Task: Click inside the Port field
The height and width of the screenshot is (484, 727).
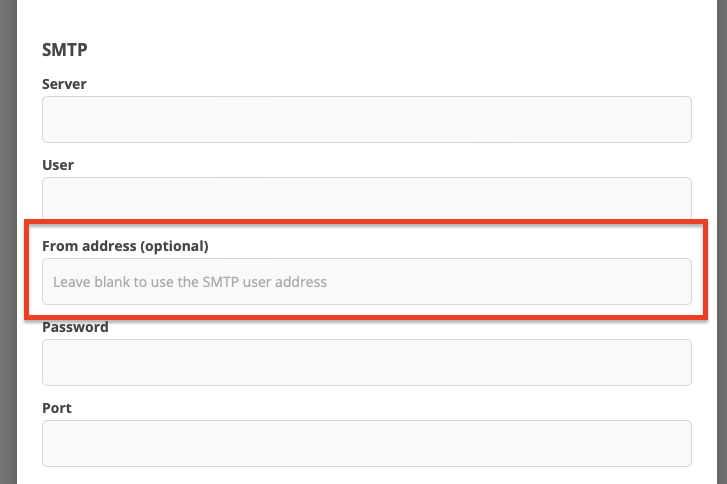Action: click(x=367, y=443)
